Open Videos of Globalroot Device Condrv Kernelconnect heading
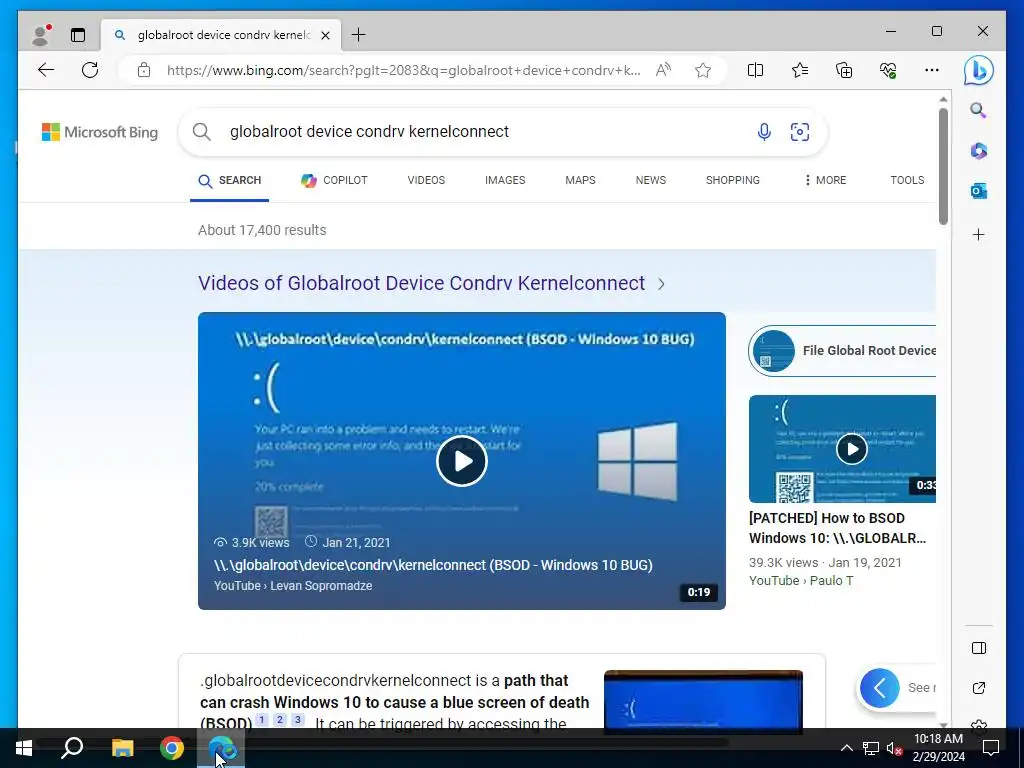Viewport: 1024px width, 768px height. coord(421,283)
